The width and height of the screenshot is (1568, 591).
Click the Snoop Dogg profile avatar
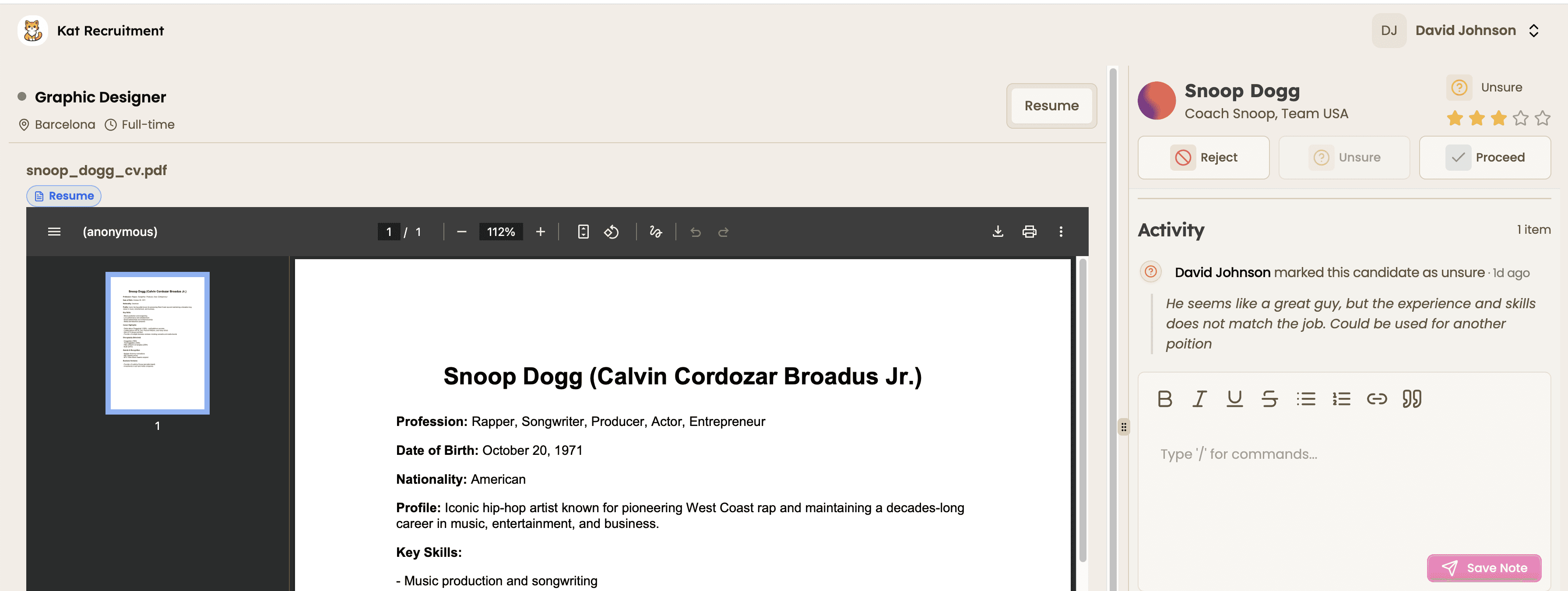coord(1157,101)
